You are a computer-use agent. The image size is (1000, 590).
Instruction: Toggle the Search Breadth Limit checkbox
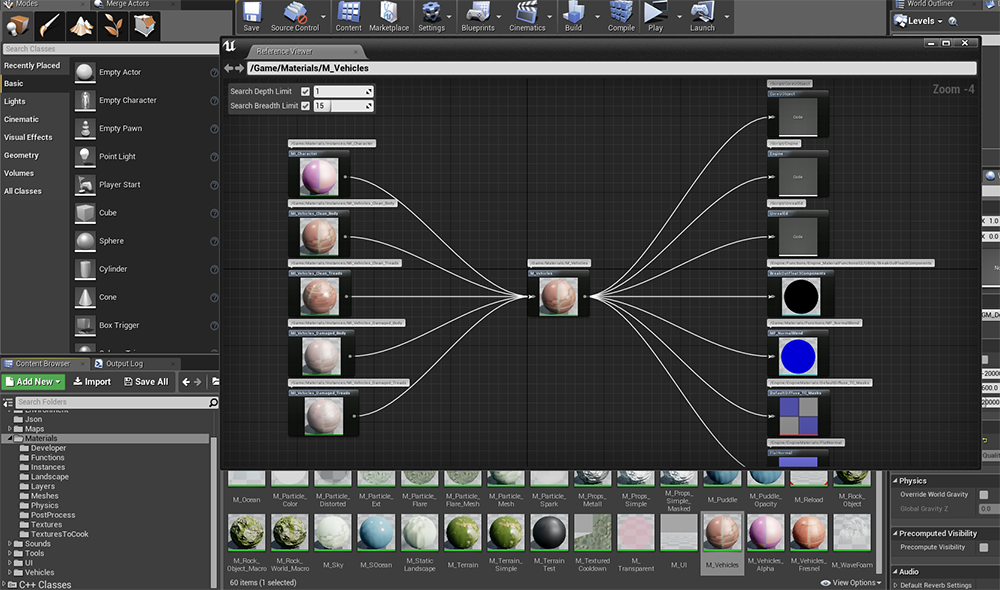coord(305,106)
